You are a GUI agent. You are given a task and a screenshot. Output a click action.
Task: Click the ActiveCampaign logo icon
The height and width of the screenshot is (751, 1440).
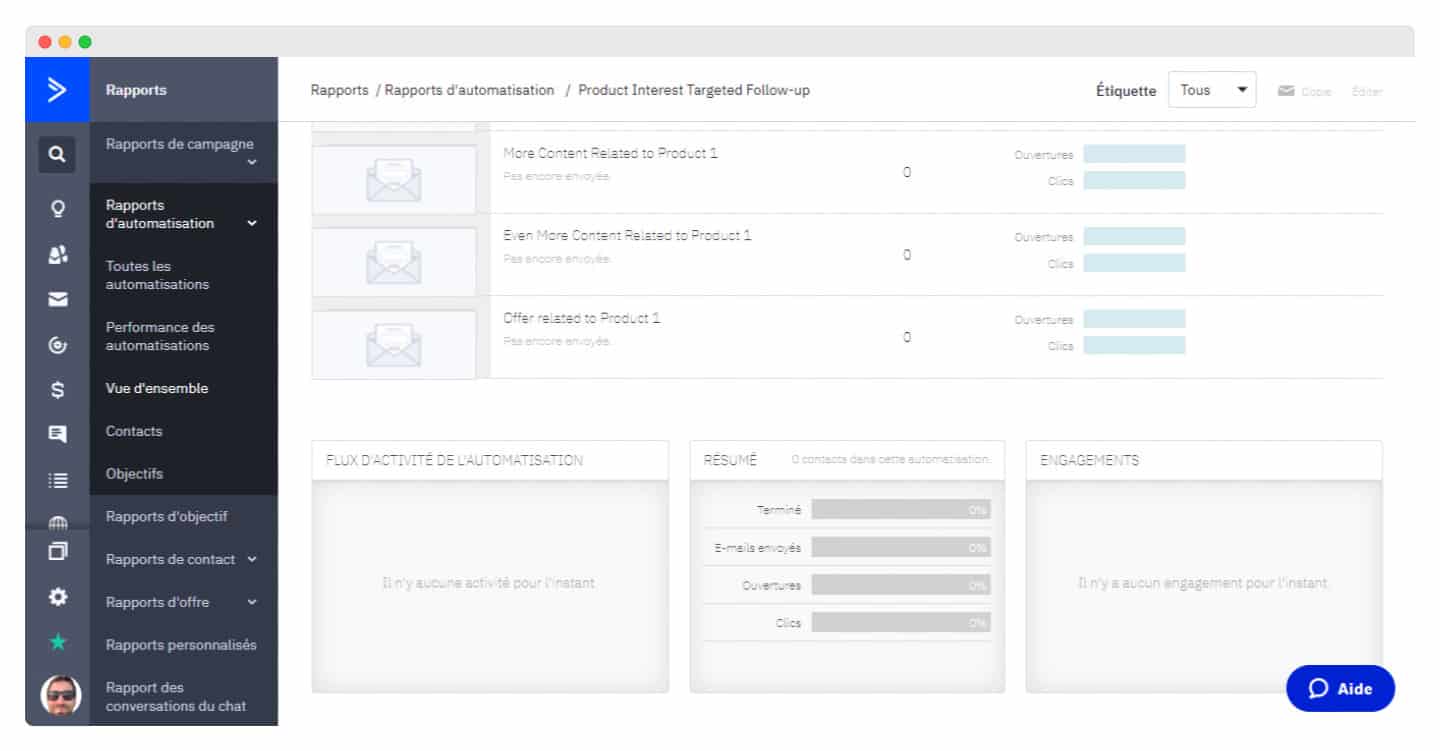(57, 90)
